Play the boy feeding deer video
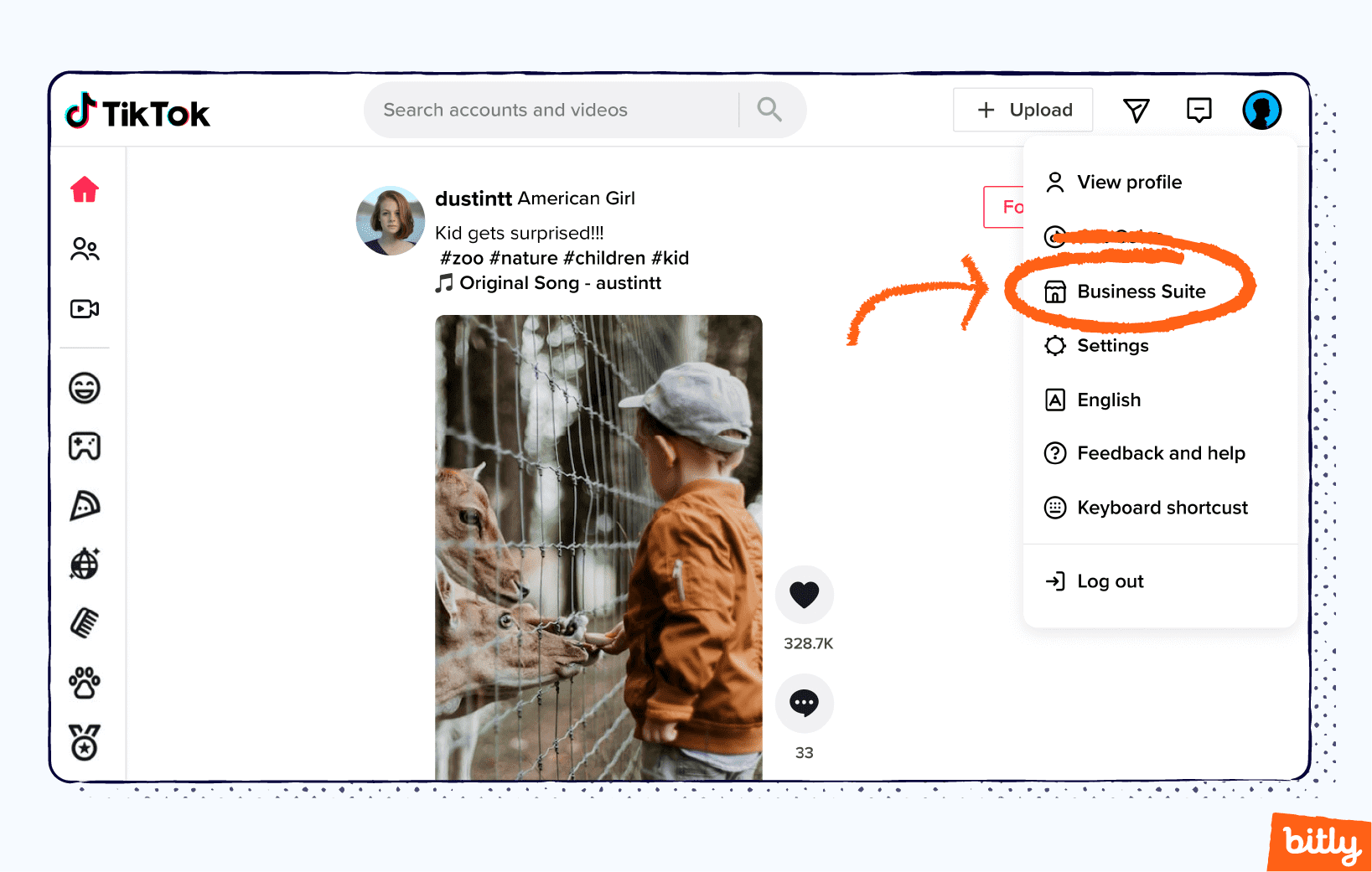 pyautogui.click(x=598, y=548)
